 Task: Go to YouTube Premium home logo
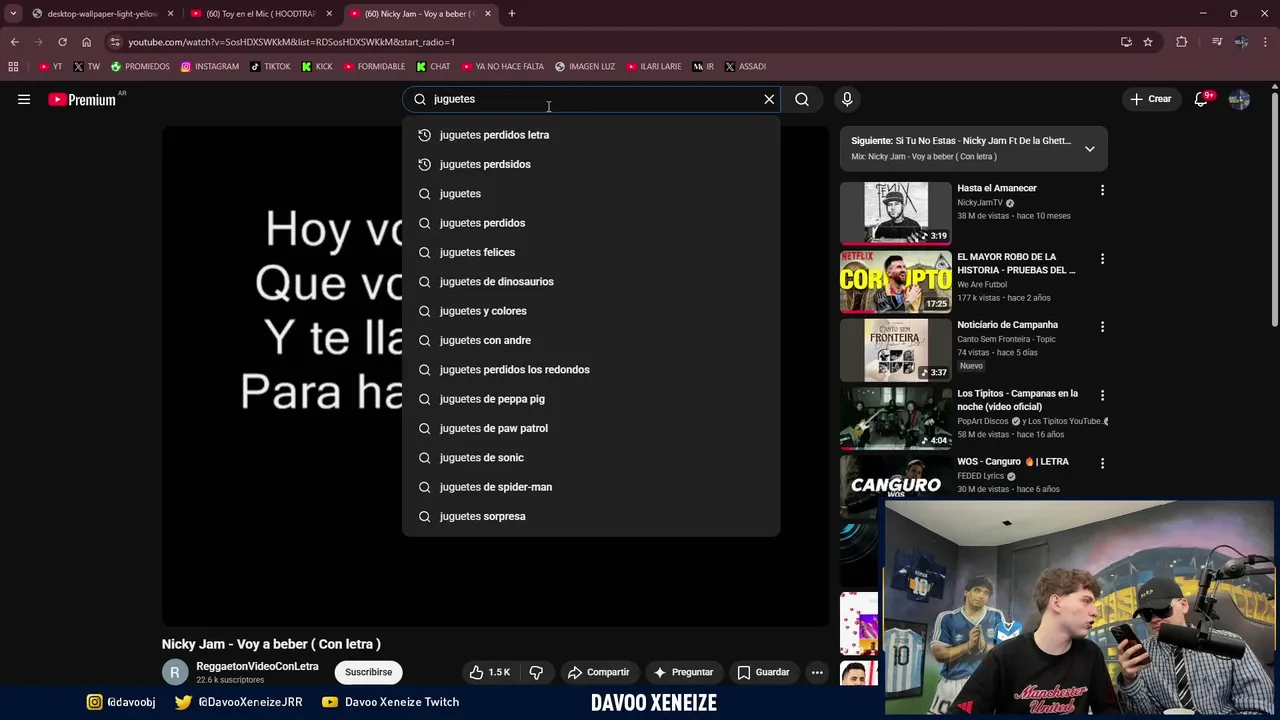tap(82, 99)
